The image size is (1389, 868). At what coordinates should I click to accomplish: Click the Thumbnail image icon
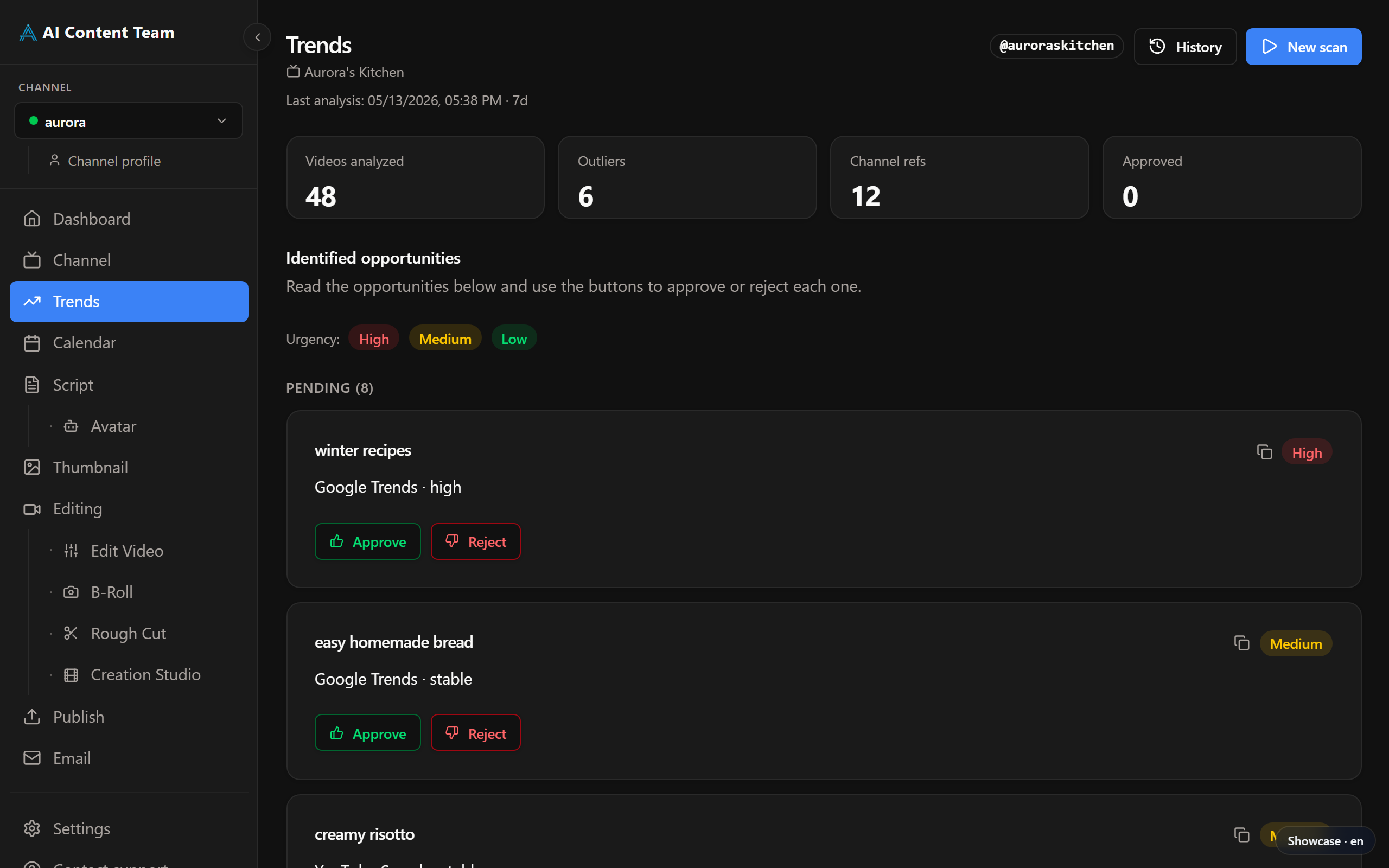[x=32, y=467]
